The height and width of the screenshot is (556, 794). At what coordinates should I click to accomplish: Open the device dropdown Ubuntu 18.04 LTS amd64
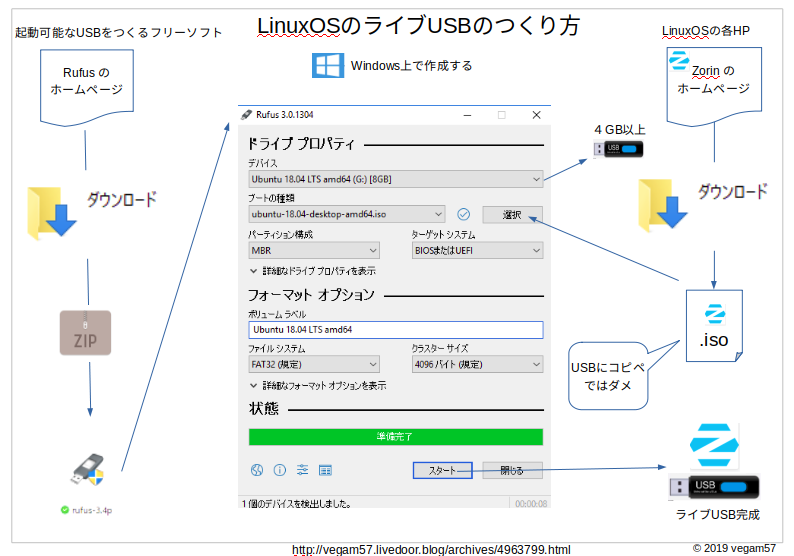[395, 179]
